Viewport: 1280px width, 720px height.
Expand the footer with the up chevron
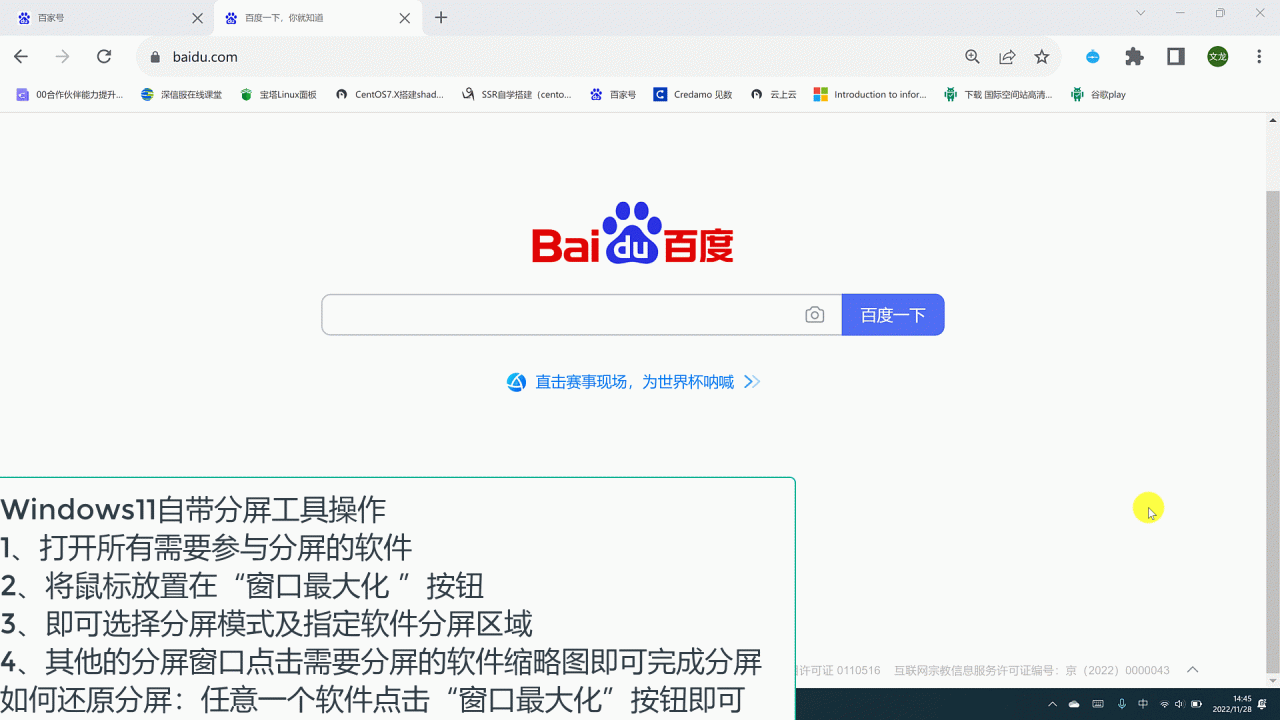click(1192, 670)
